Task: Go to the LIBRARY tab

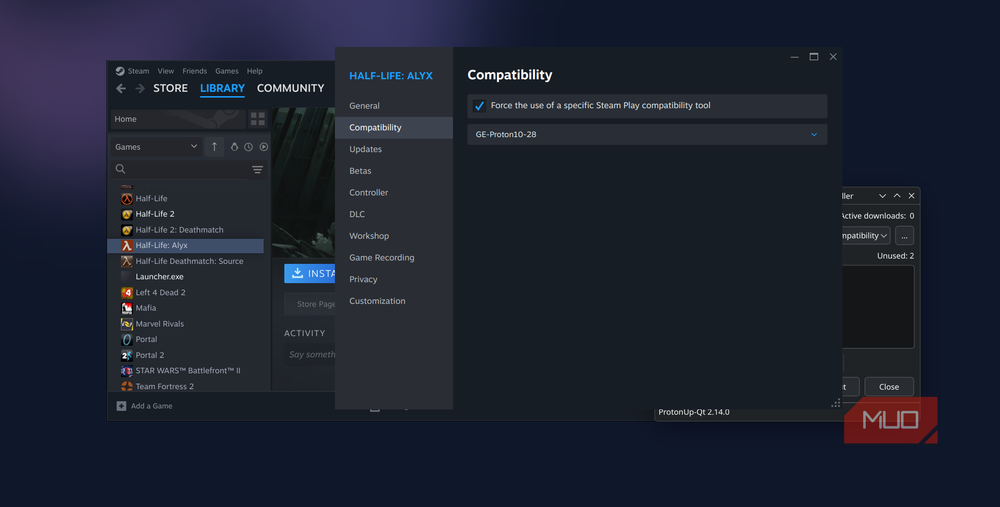Action: click(223, 88)
